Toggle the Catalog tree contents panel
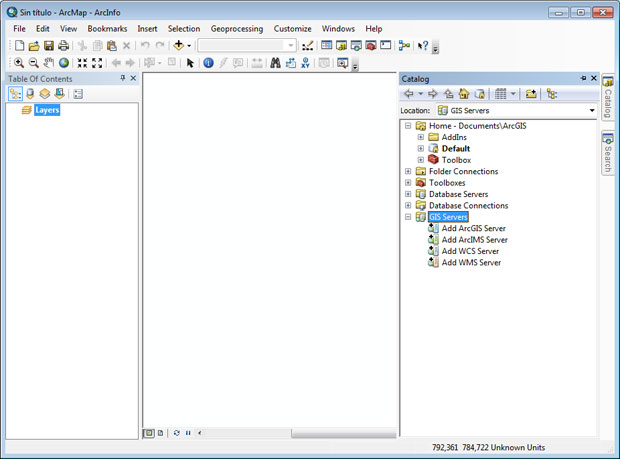Screen dimensions: 620x459 [552, 94]
